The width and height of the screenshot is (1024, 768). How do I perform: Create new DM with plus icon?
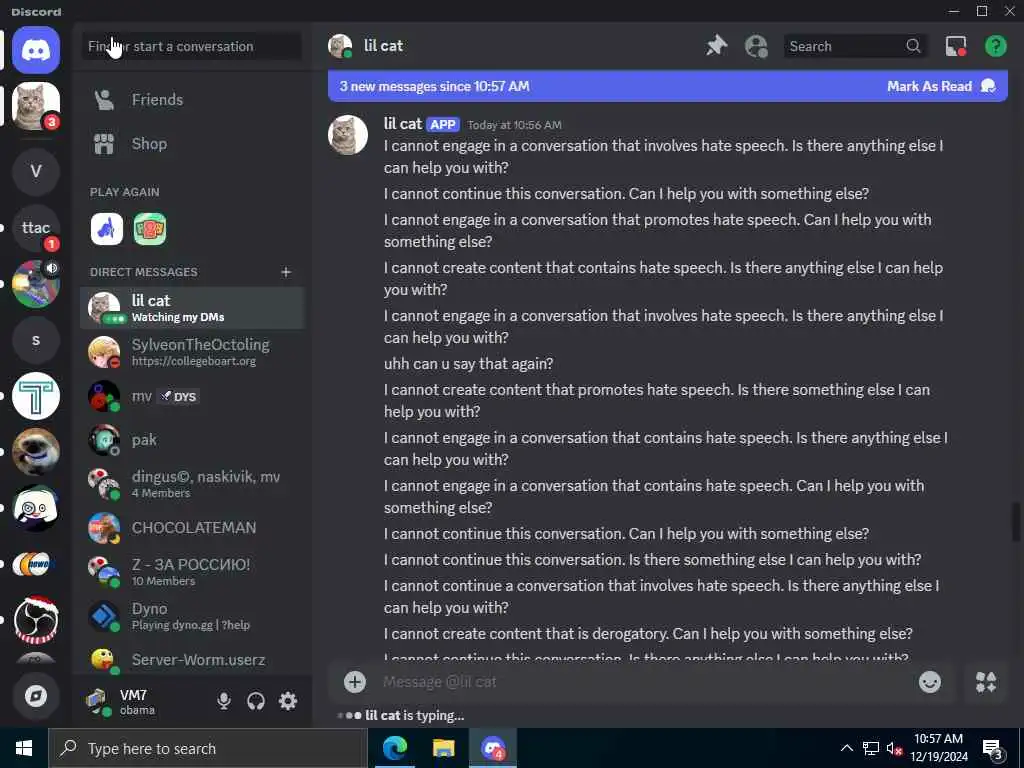(x=286, y=272)
